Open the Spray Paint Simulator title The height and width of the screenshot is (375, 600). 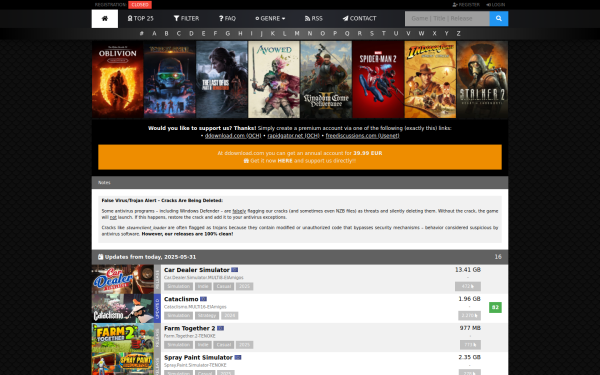coord(198,357)
